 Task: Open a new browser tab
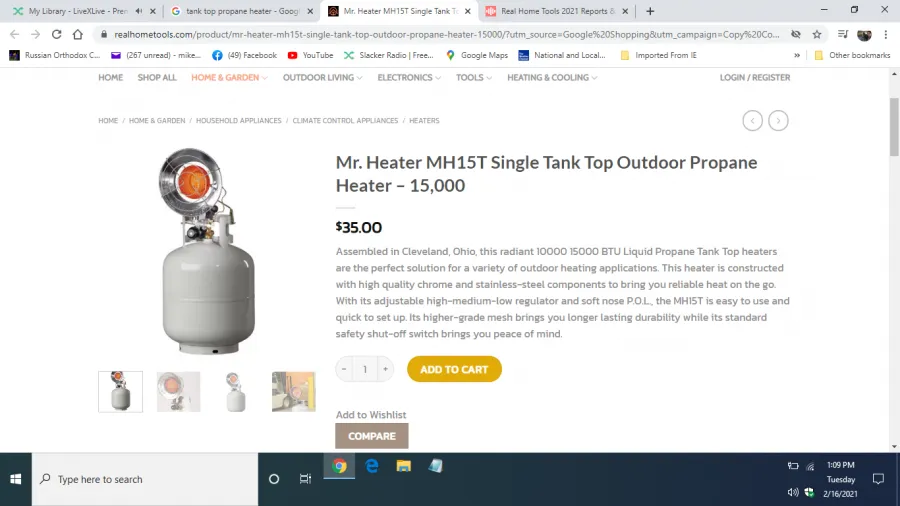click(650, 11)
